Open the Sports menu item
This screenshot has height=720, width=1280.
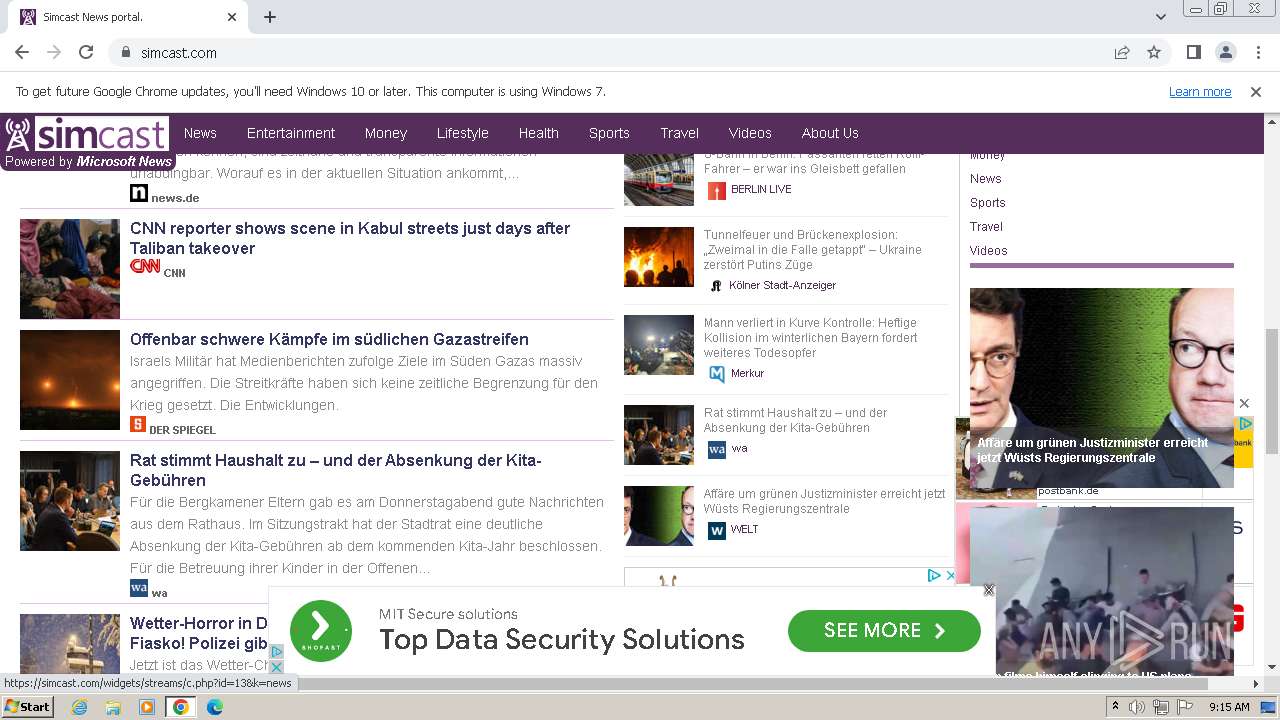coord(609,133)
